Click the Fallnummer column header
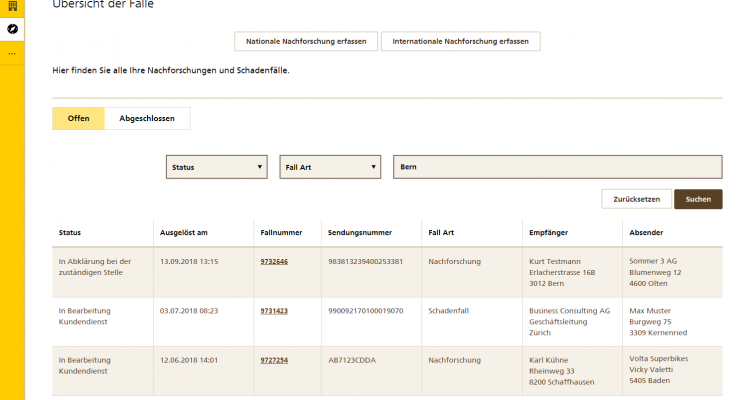This screenshot has height=400, width=750. coord(281,233)
